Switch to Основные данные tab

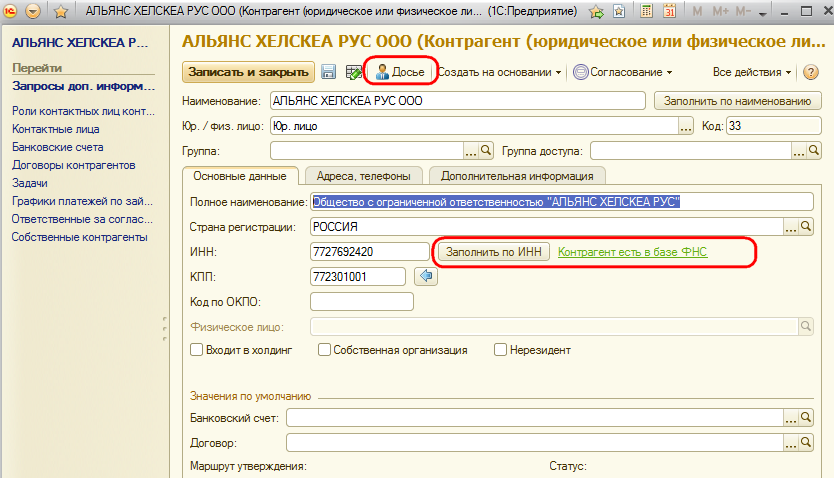point(240,176)
